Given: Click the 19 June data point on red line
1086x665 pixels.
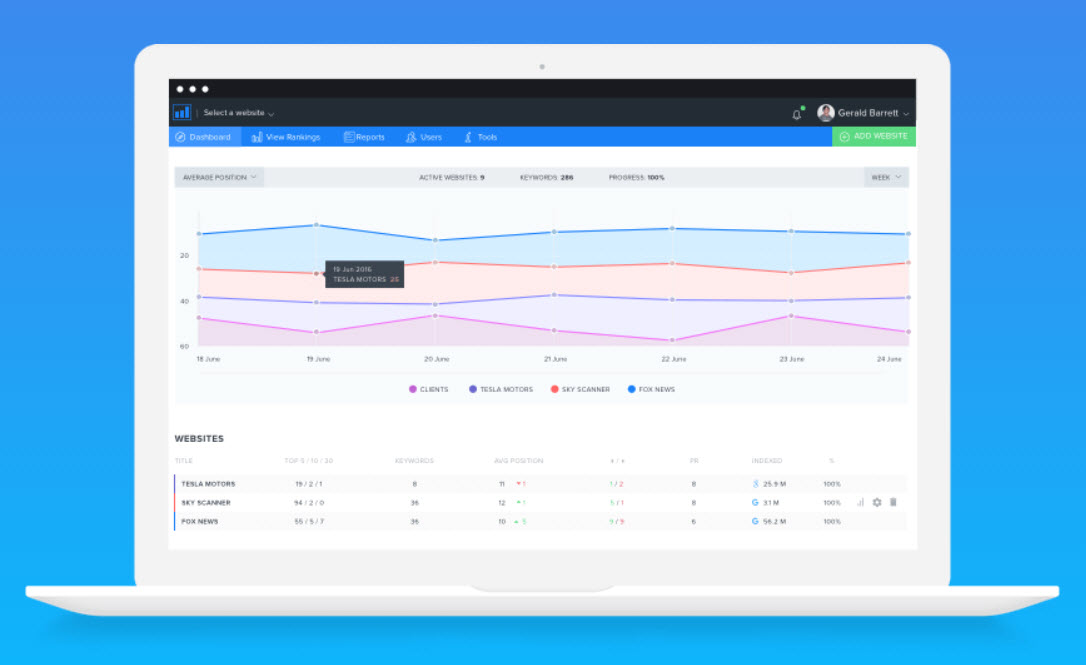Looking at the screenshot, I should click(x=317, y=273).
